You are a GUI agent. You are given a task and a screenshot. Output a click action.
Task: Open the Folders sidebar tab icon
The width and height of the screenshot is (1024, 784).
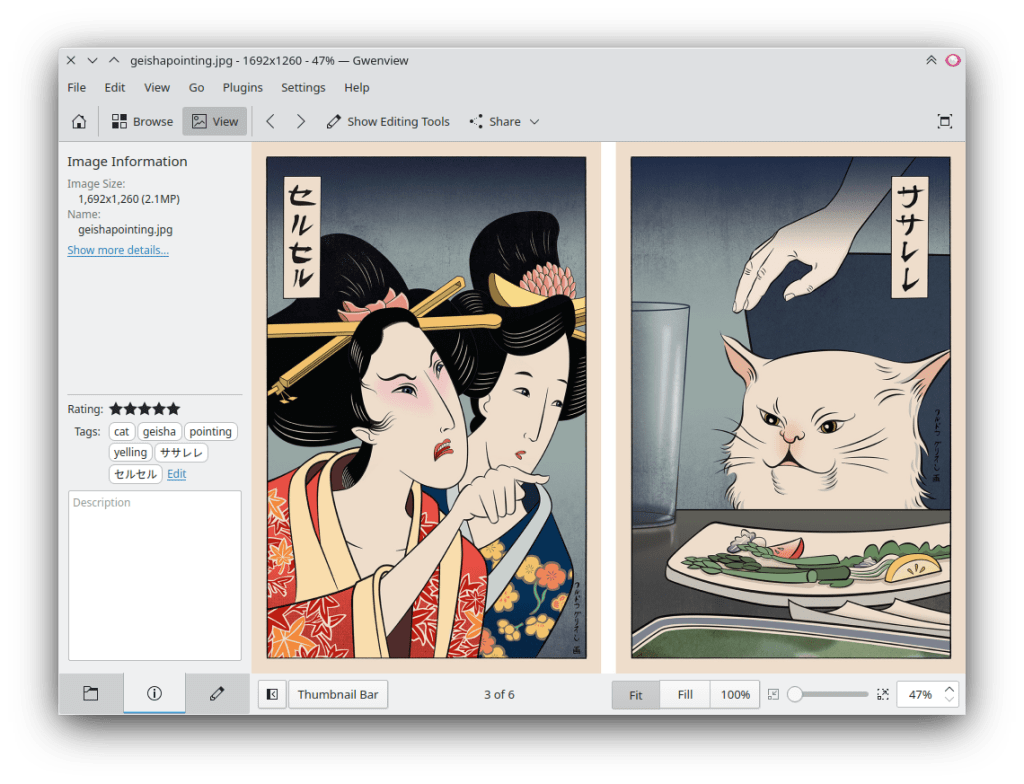(x=90, y=694)
